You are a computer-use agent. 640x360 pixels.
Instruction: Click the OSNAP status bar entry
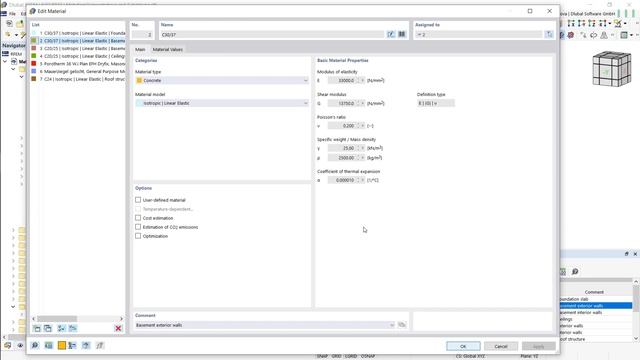click(368, 356)
